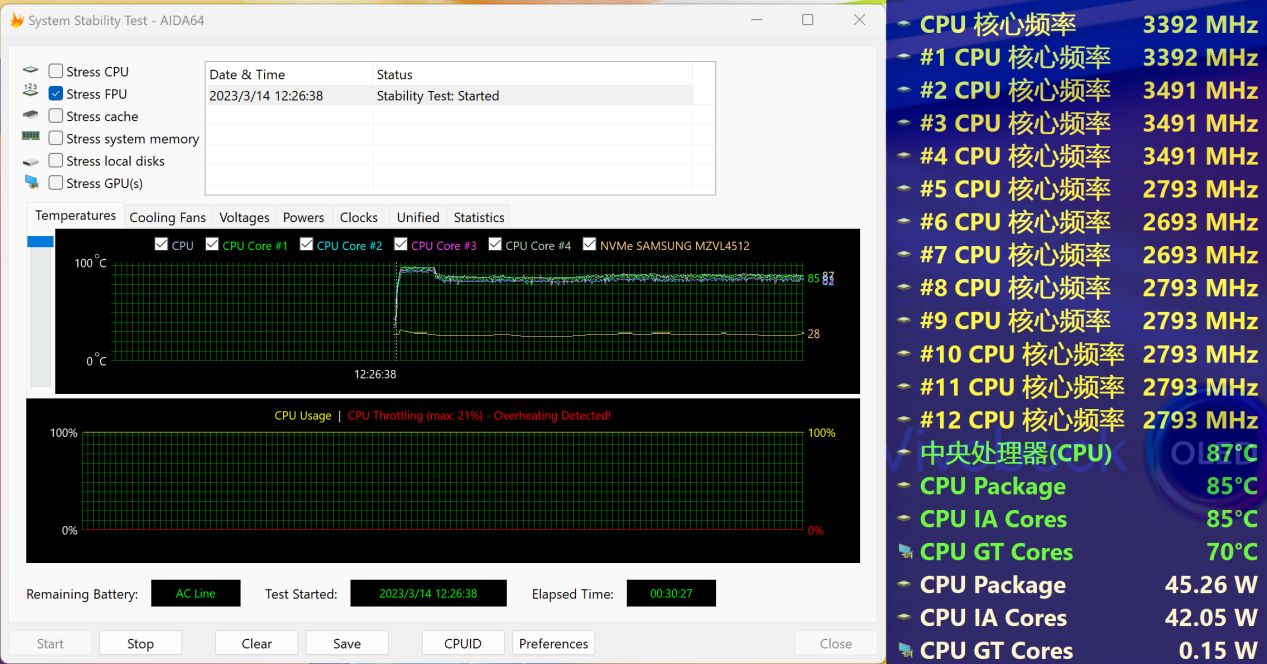1267x664 pixels.
Task: Click the processor icon beside Stress CPU
Action: 31,71
